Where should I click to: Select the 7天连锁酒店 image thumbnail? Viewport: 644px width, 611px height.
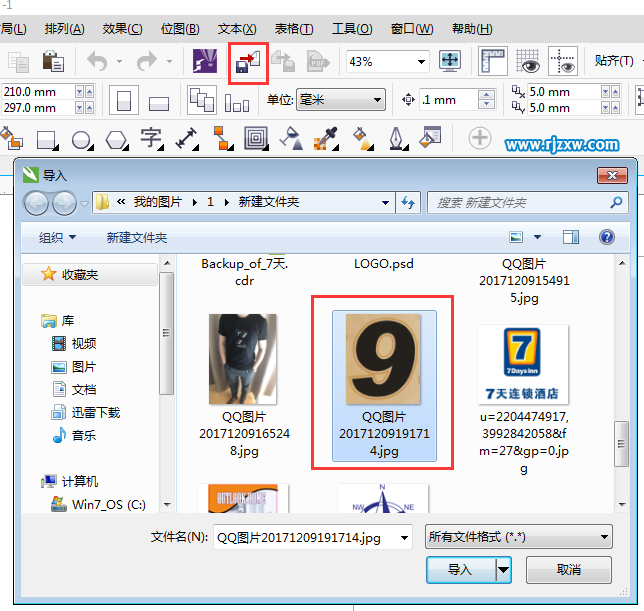522,364
